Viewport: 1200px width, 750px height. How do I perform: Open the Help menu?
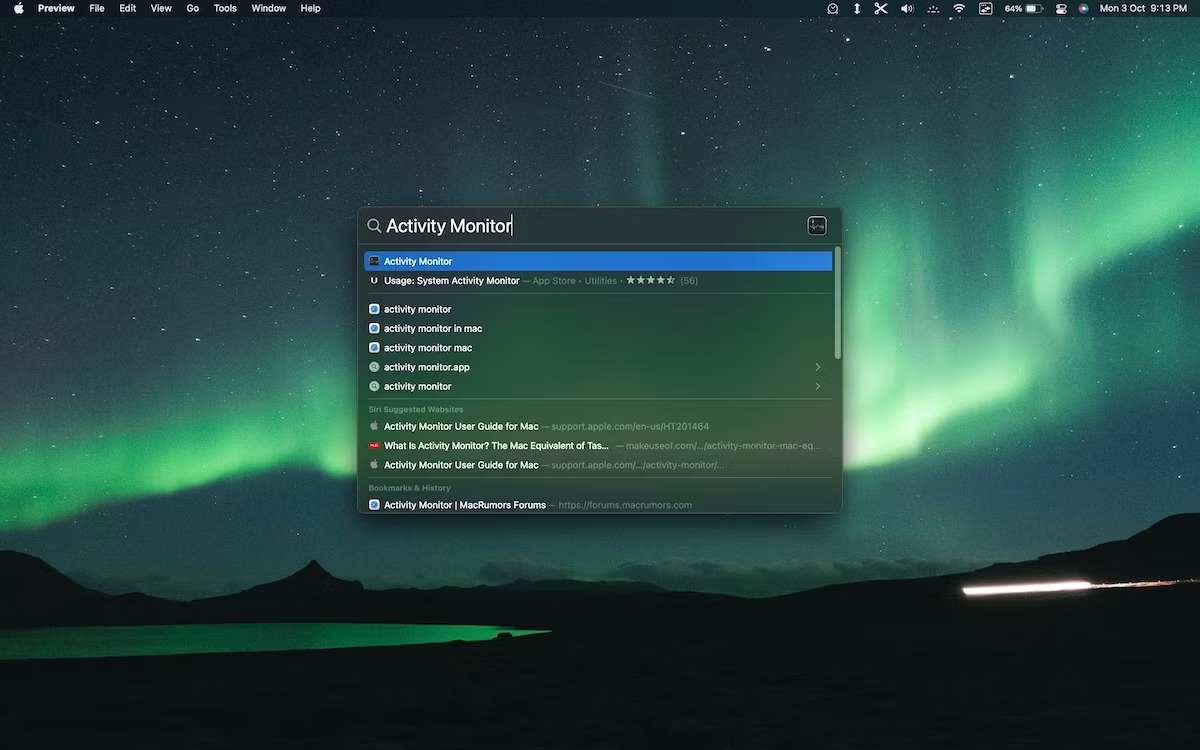(x=311, y=8)
